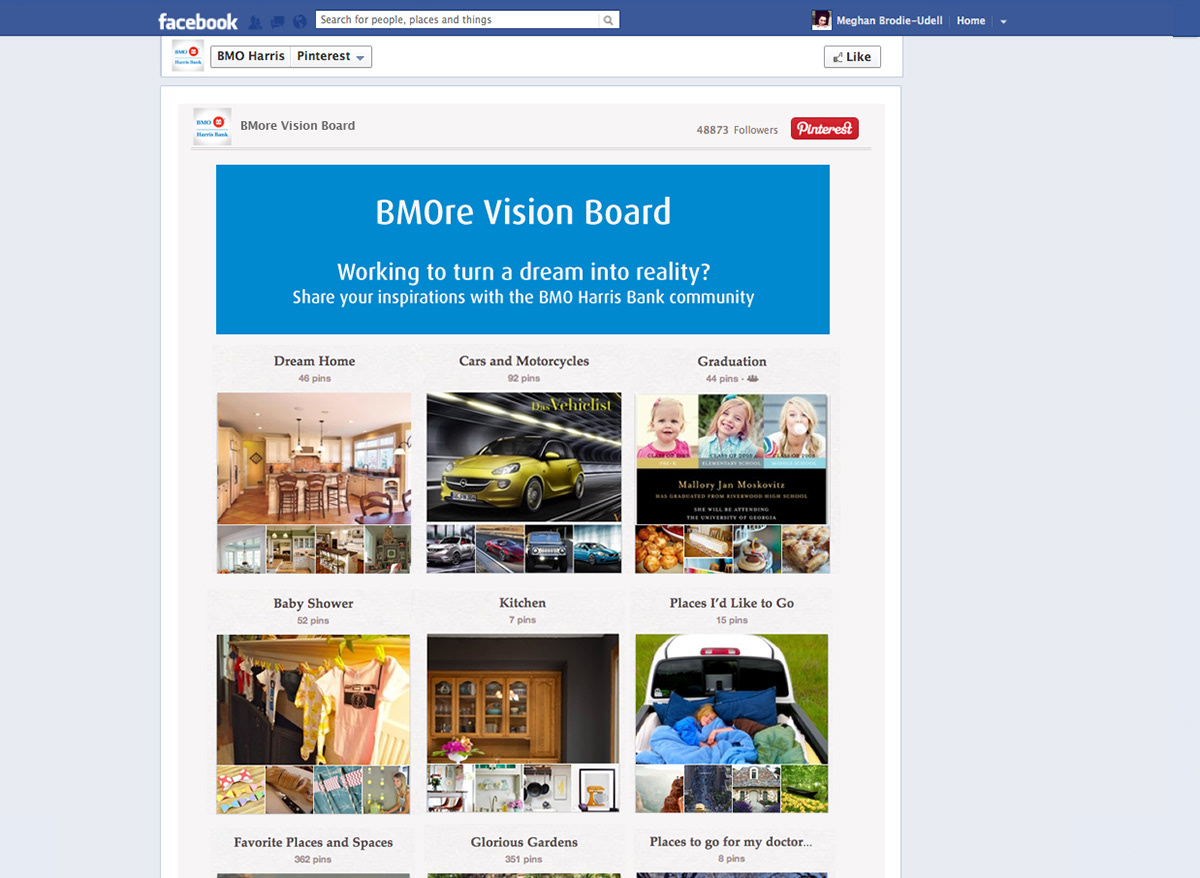
Task: Click first small thumbnail under Graduation
Action: coord(660,550)
